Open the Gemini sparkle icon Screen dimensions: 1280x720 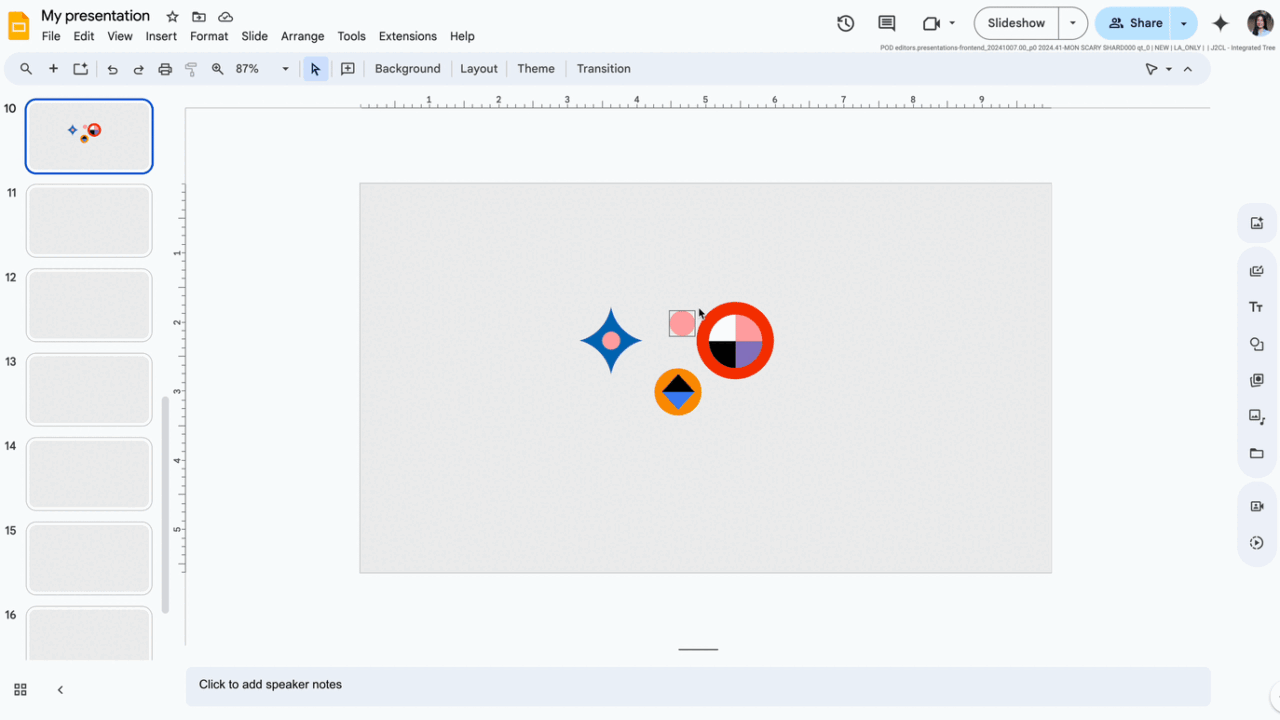pos(1220,23)
